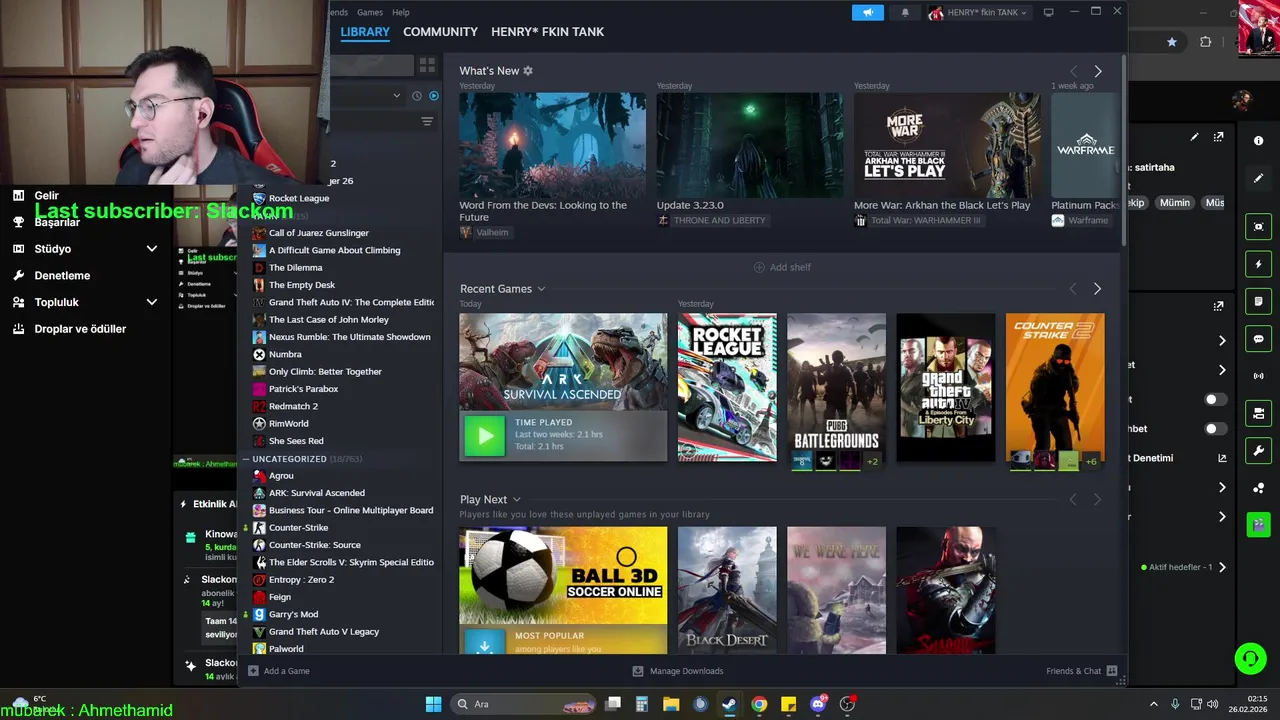
Task: Open the Help menu
Action: pyautogui.click(x=401, y=12)
